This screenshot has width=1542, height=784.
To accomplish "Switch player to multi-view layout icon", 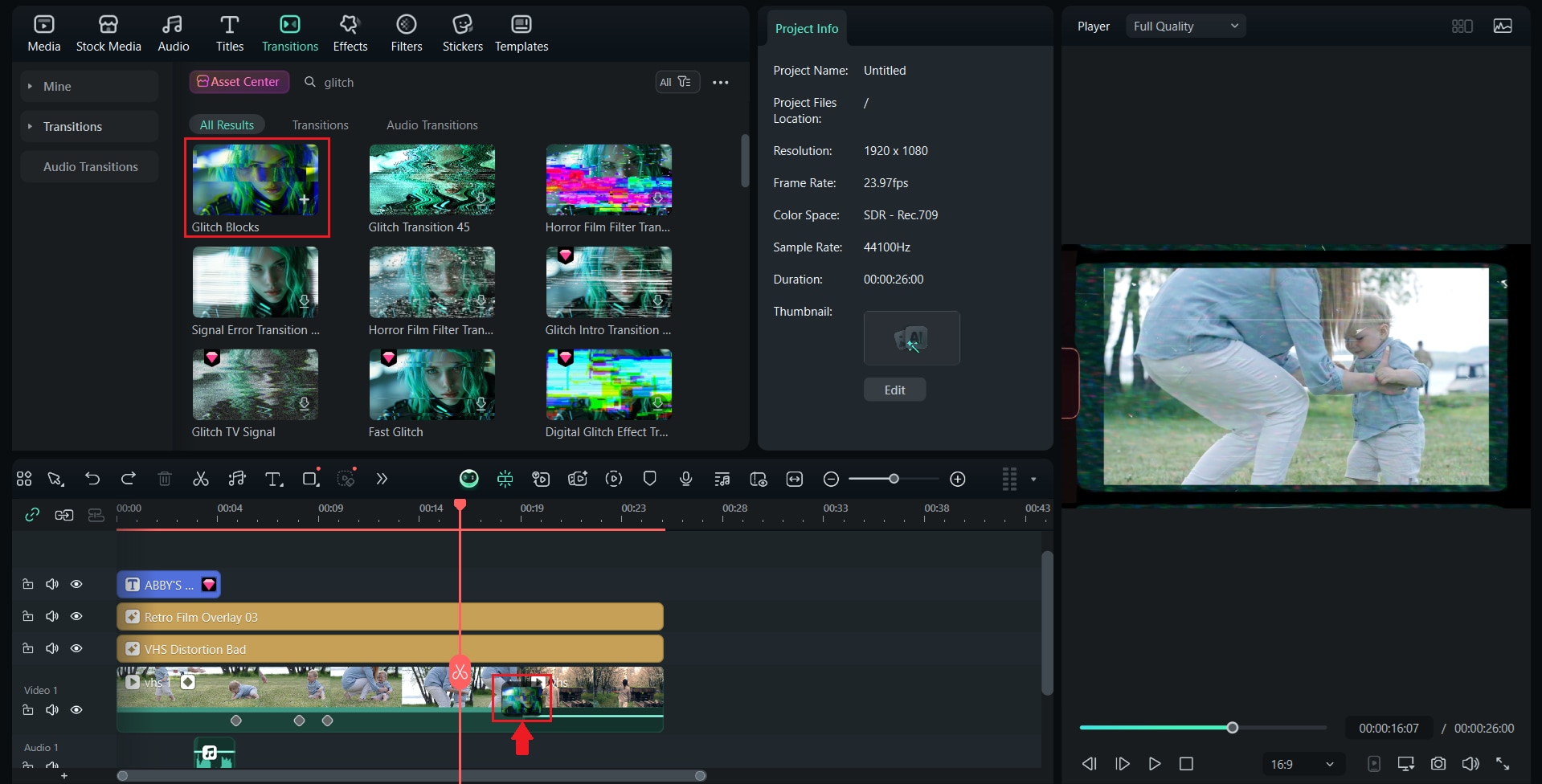I will 1462,27.
